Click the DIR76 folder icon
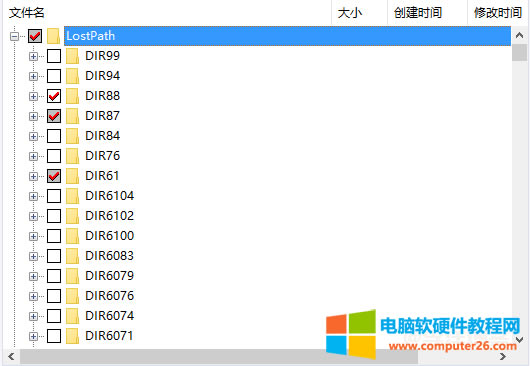 click(72, 156)
